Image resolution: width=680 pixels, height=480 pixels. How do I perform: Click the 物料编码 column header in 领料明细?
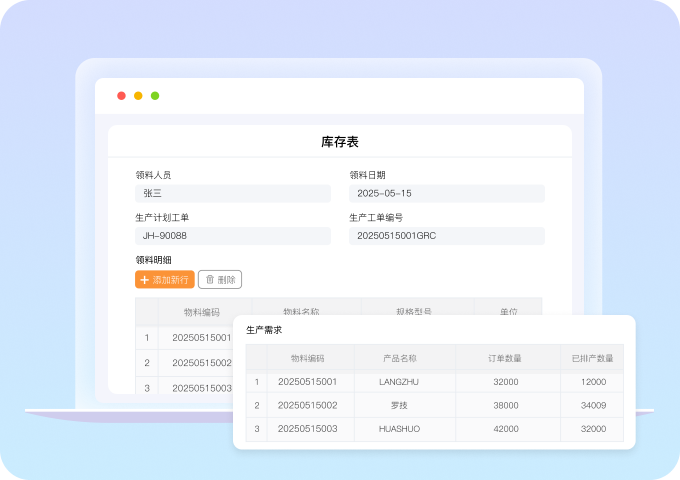(204, 312)
